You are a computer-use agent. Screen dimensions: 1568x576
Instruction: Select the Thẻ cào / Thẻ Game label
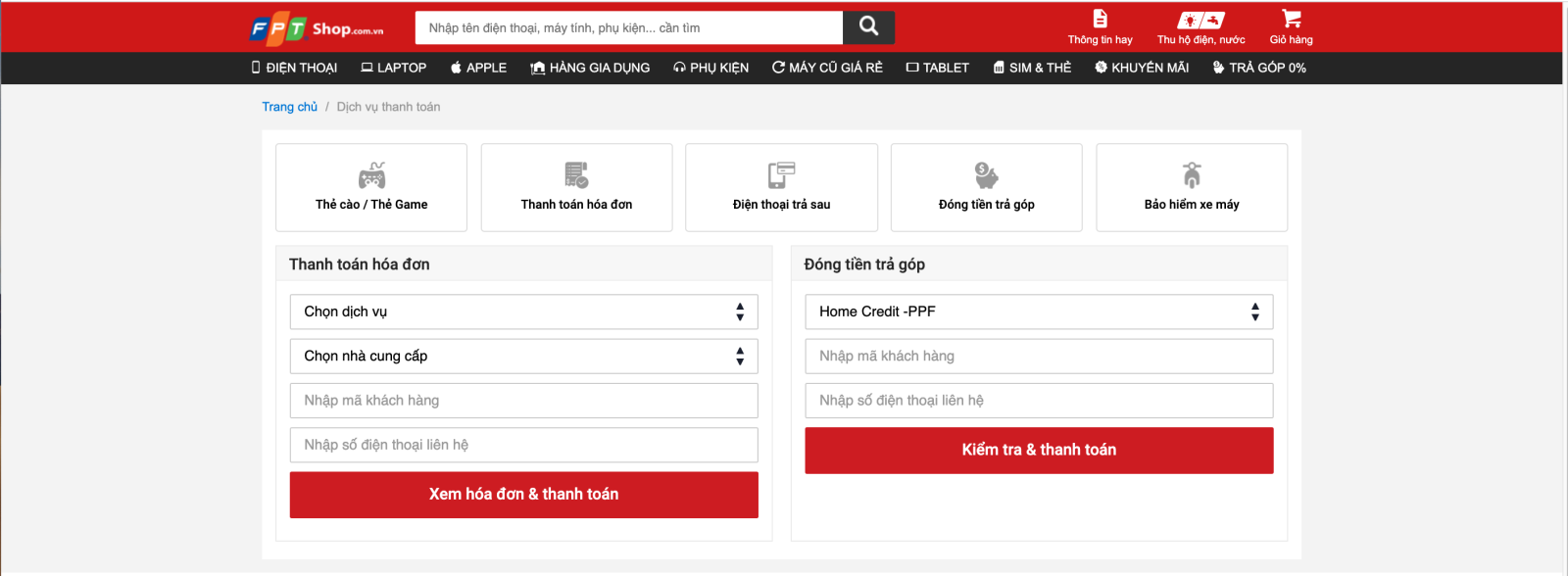(x=371, y=205)
